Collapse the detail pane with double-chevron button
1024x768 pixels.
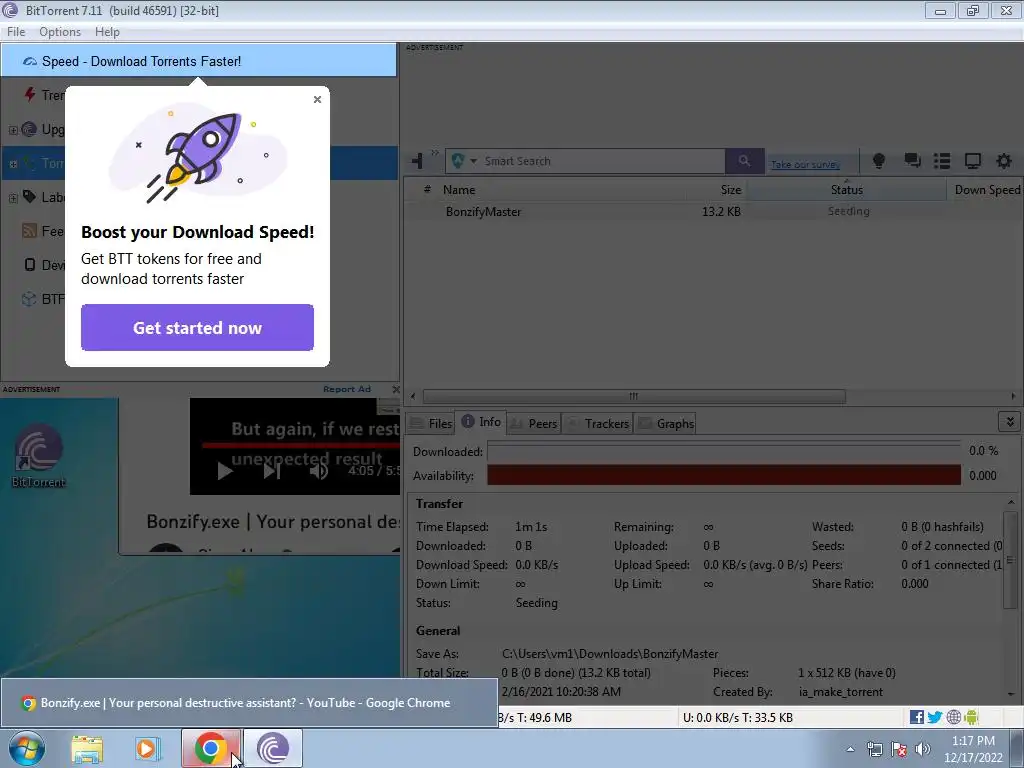[x=1010, y=422]
